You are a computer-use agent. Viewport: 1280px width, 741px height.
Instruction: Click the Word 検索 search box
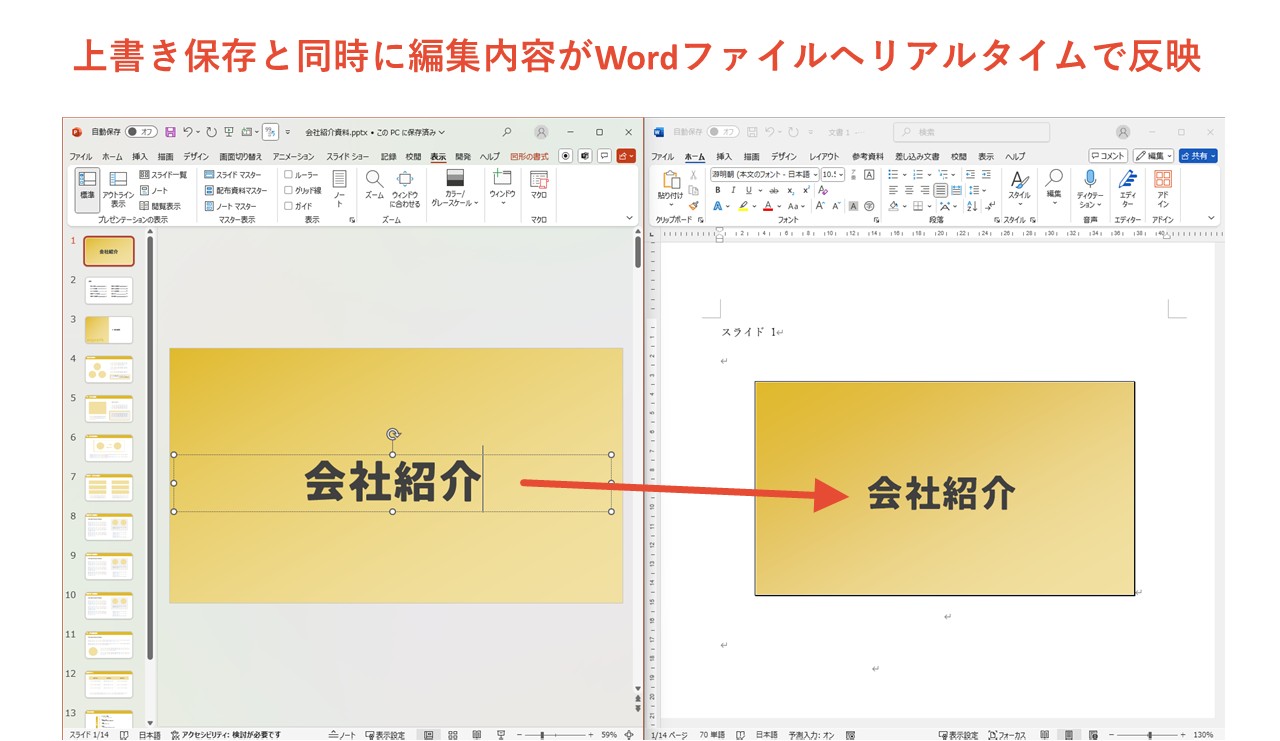[971, 132]
